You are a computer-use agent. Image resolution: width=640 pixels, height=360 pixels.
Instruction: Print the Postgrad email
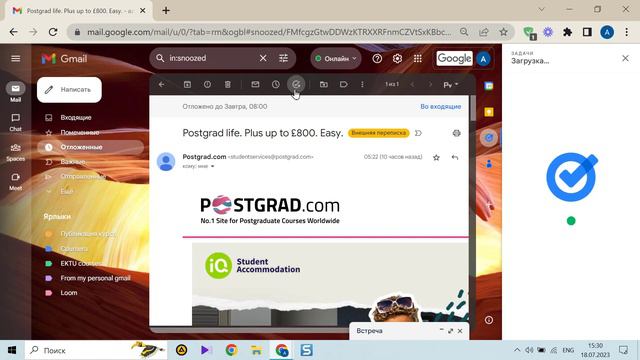pyautogui.click(x=456, y=133)
